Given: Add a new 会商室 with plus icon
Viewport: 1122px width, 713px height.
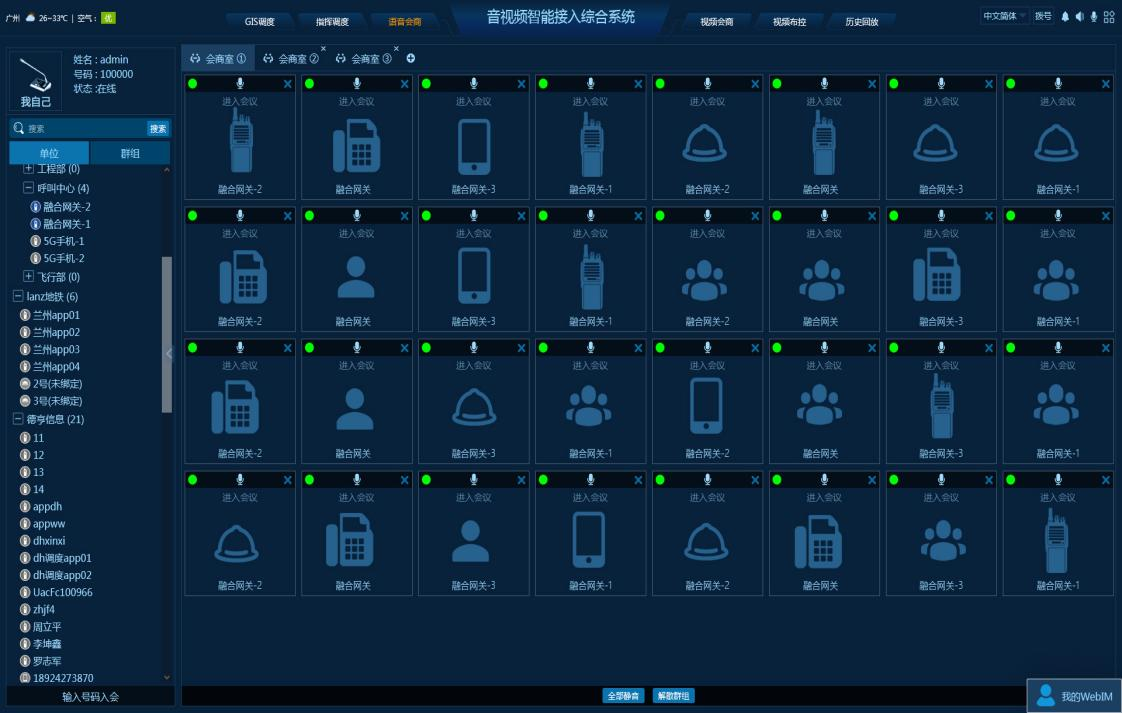Looking at the screenshot, I should pos(411,59).
